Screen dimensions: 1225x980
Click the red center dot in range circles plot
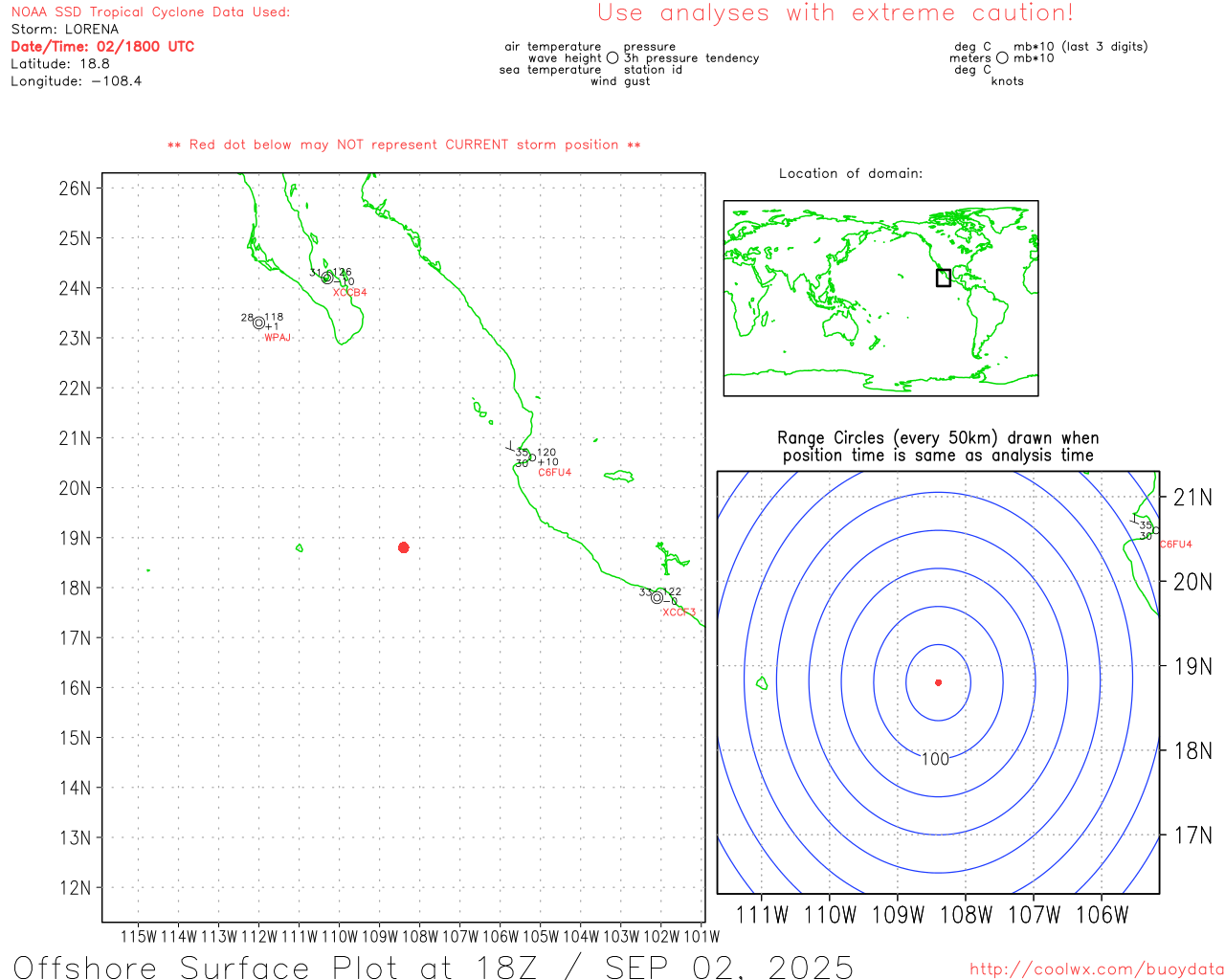tap(938, 682)
